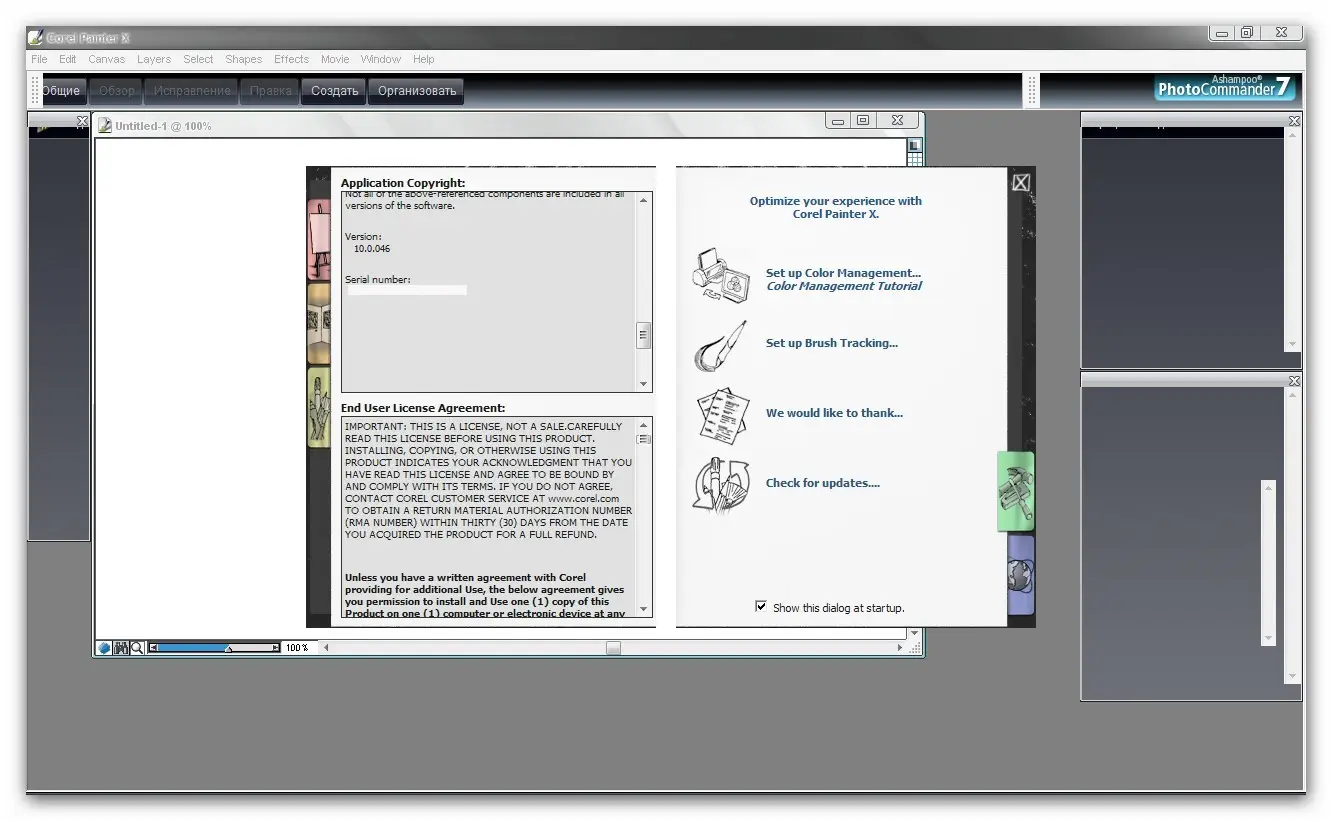Click the License Agreement scrollbar thumb
This screenshot has width=1332, height=821.
pos(644,439)
